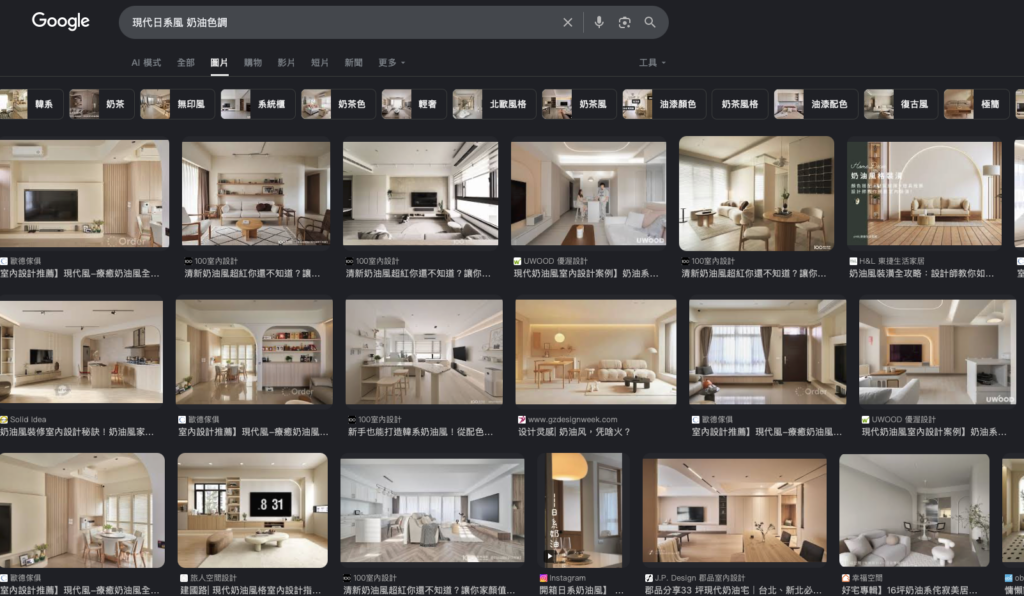Switch to the 全部 tab

pos(185,63)
